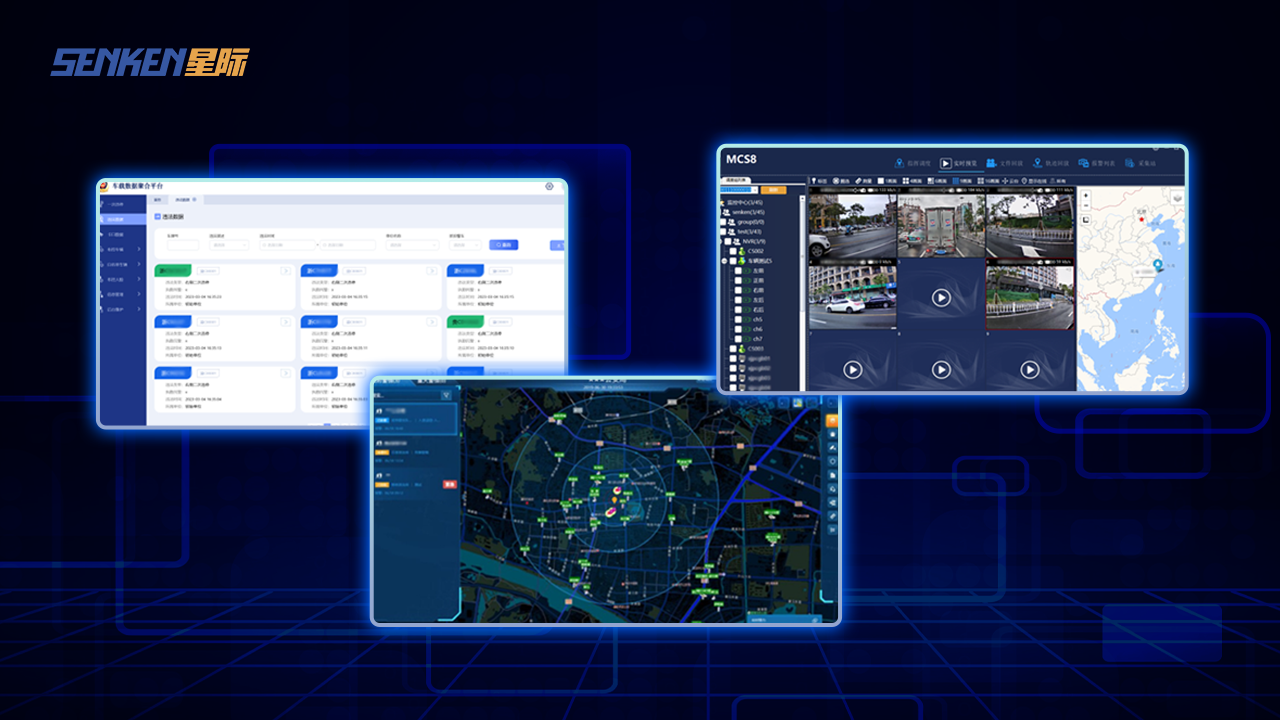Tick the checkbox next to ch5 channel

[x=738, y=319]
